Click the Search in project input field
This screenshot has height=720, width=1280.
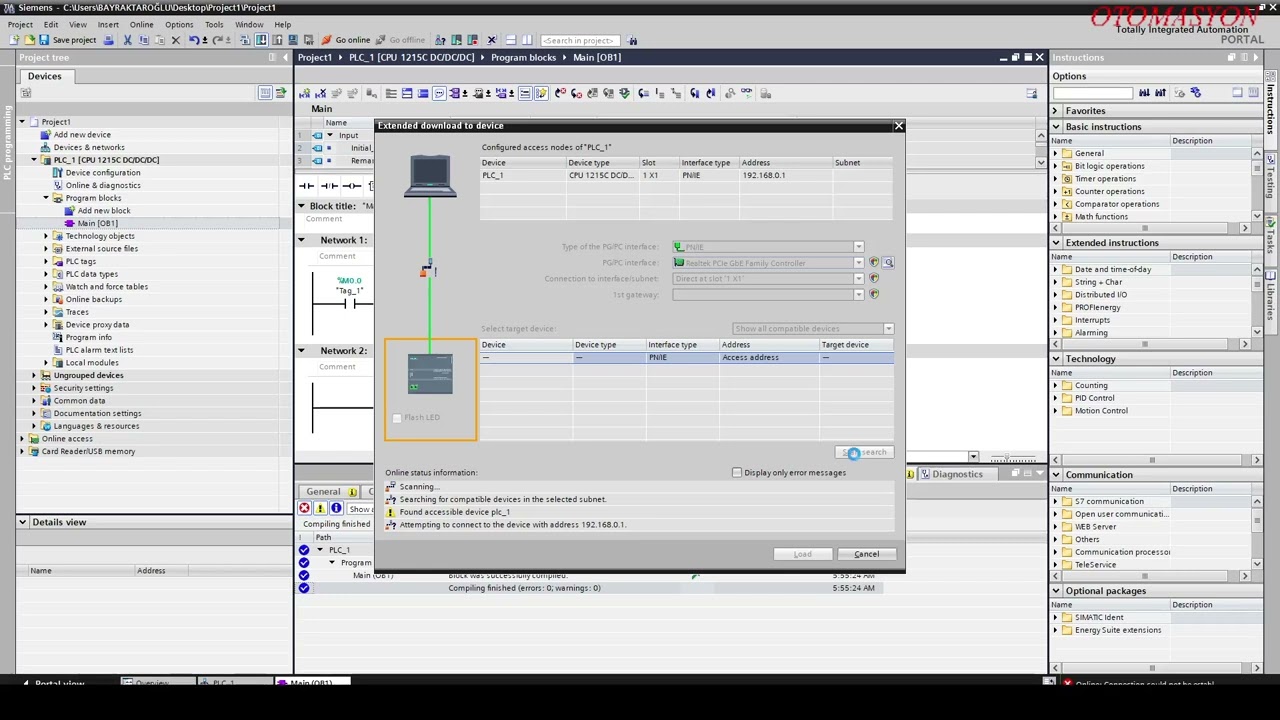578,40
